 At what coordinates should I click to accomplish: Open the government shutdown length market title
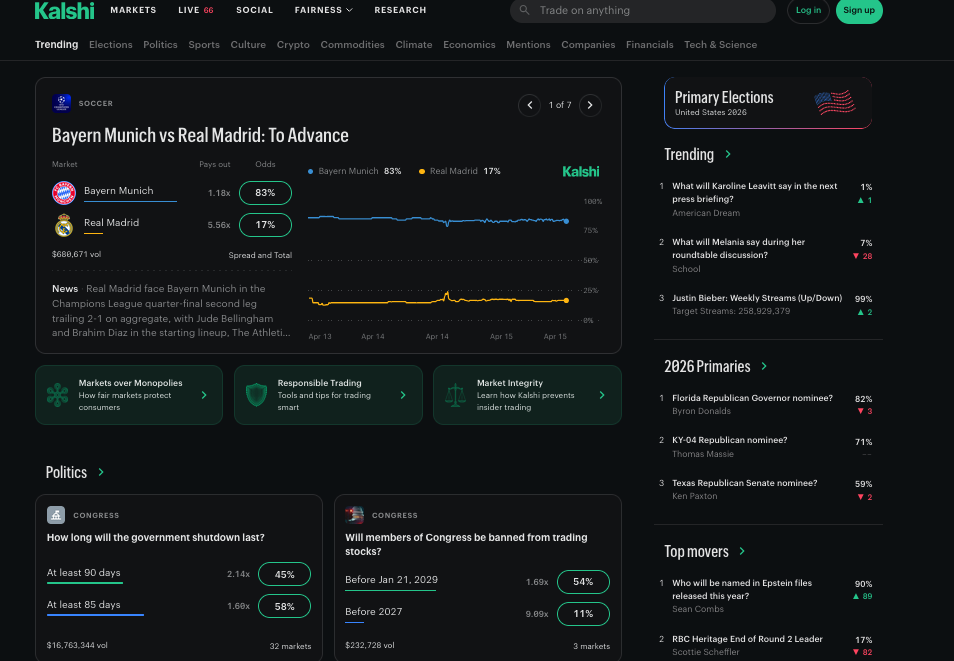click(x=156, y=537)
